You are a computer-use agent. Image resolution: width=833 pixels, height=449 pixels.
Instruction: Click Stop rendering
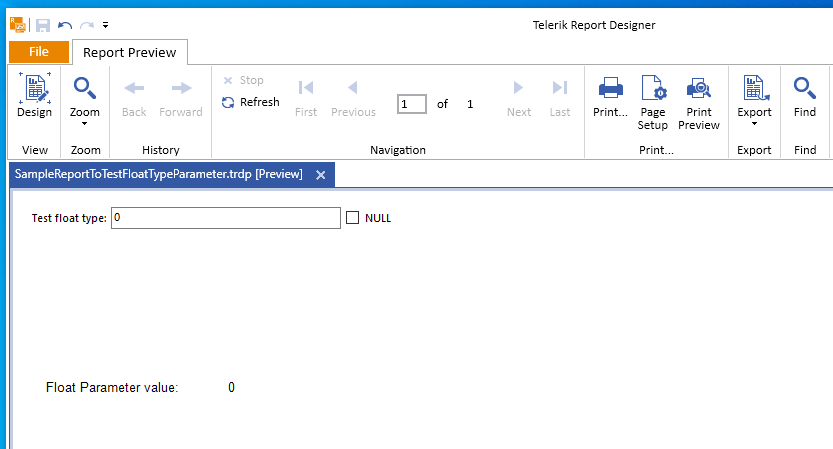point(244,80)
